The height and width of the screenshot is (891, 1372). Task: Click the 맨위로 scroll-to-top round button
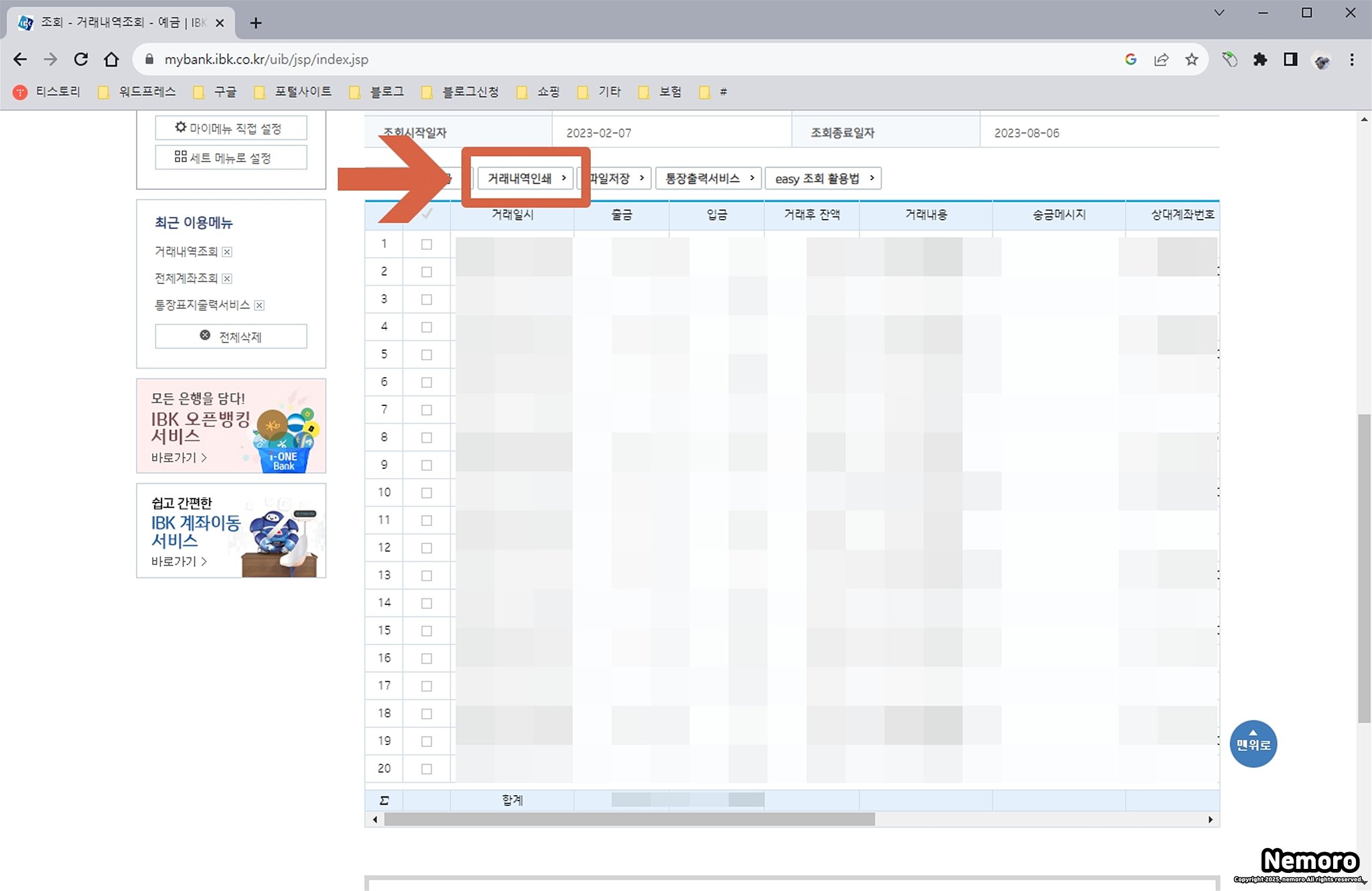(x=1253, y=743)
